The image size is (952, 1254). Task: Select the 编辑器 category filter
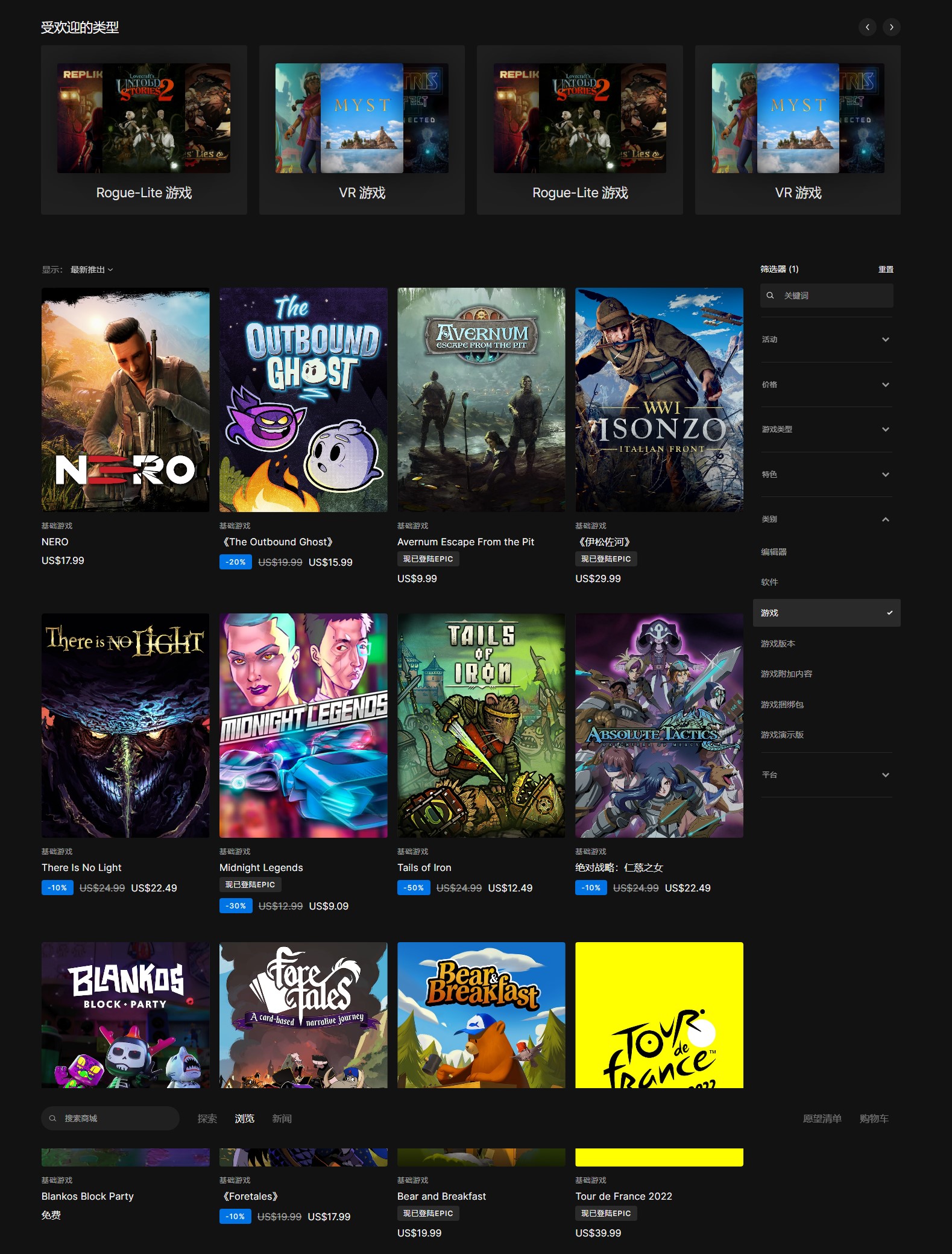pyautogui.click(x=774, y=552)
